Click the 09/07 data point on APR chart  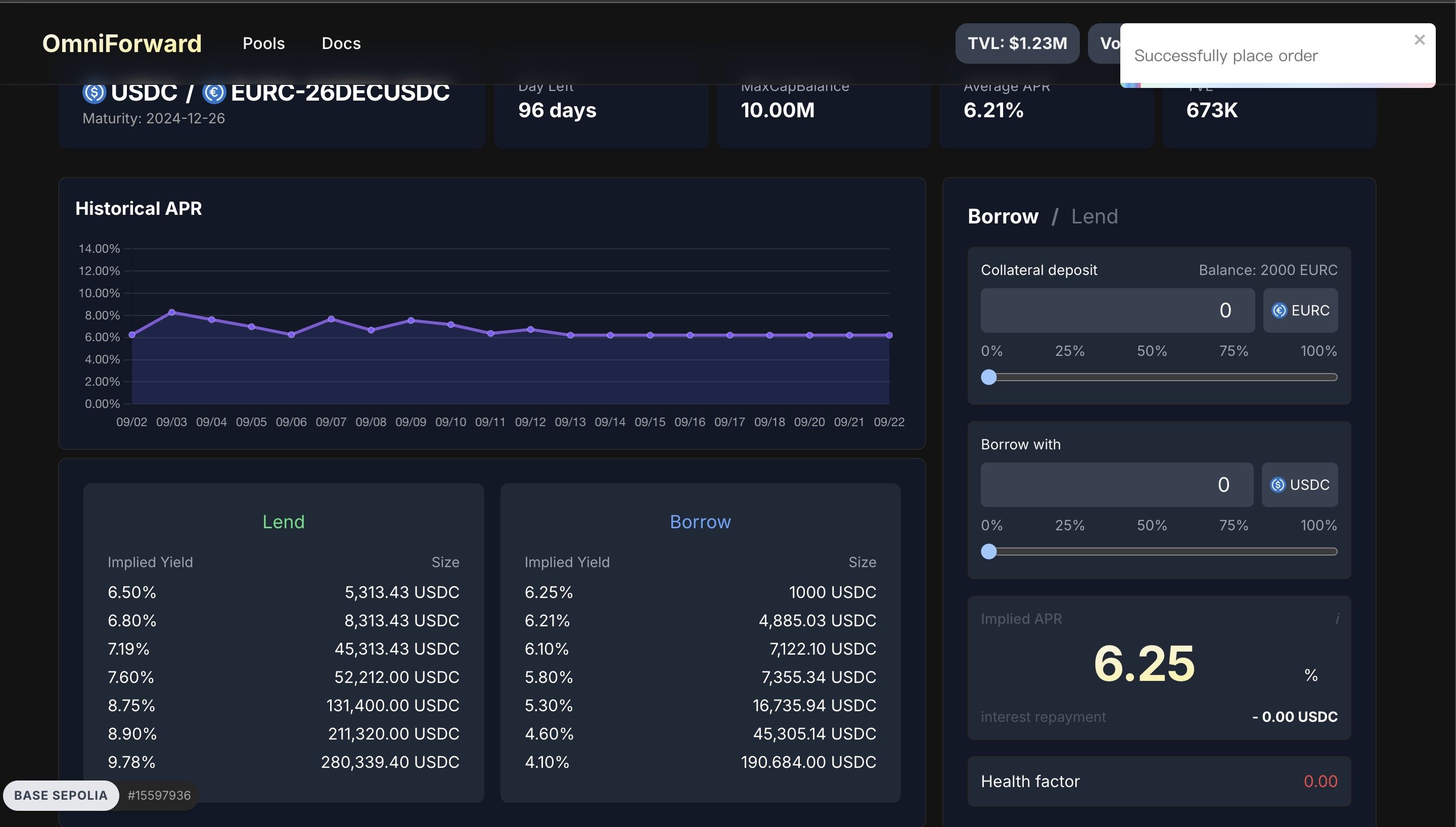point(331,318)
